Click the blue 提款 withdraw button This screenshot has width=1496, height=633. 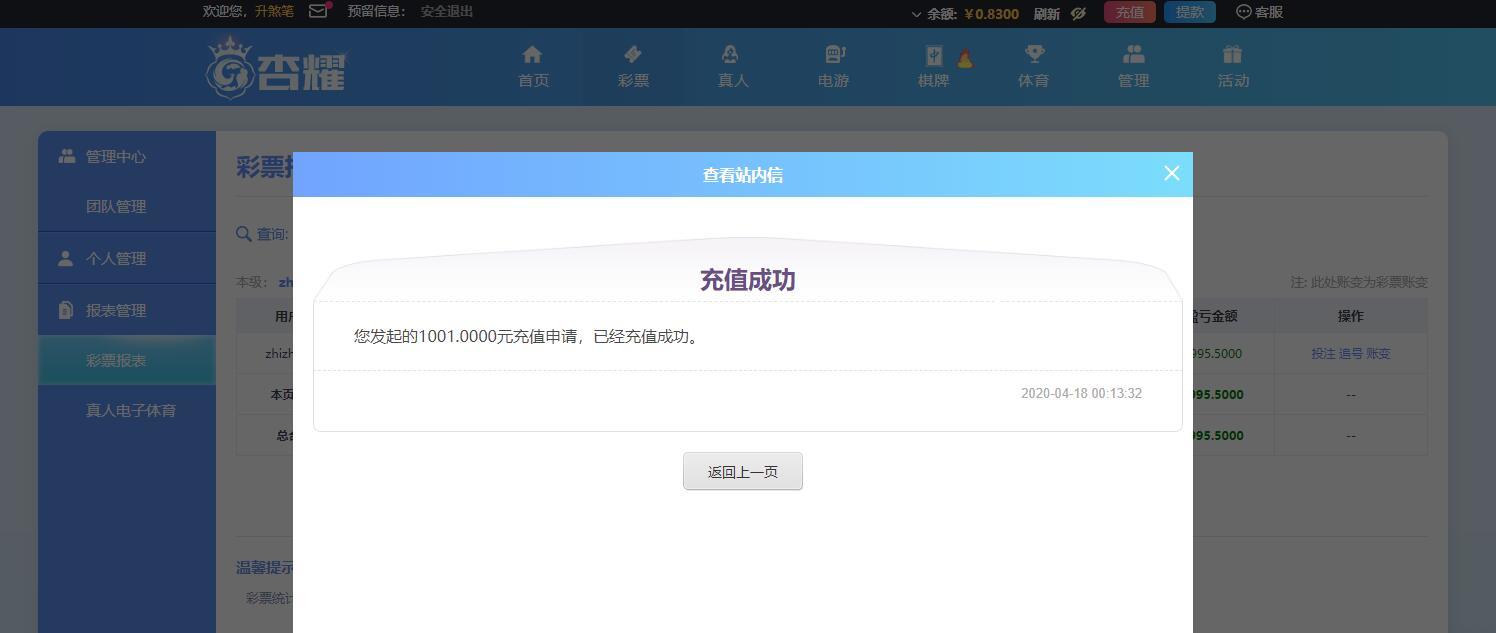(x=1190, y=12)
